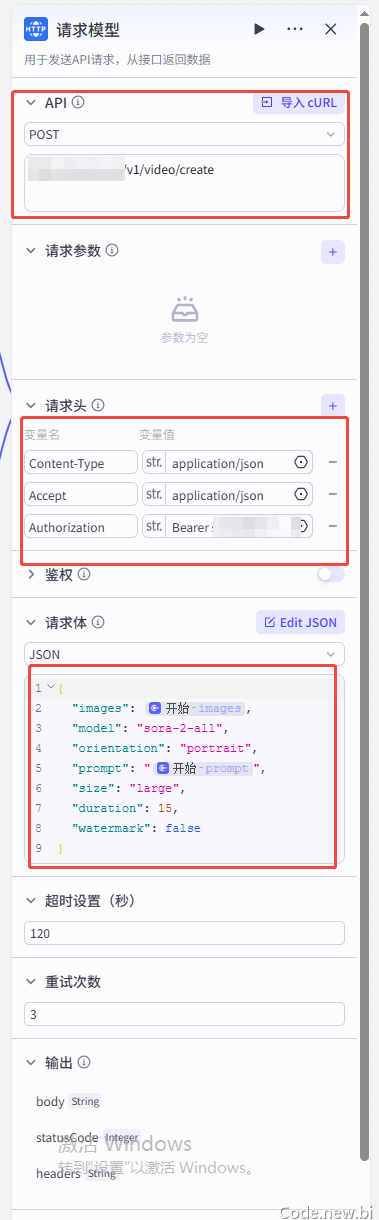
Task: Click the watermark false value
Action: click(x=182, y=828)
